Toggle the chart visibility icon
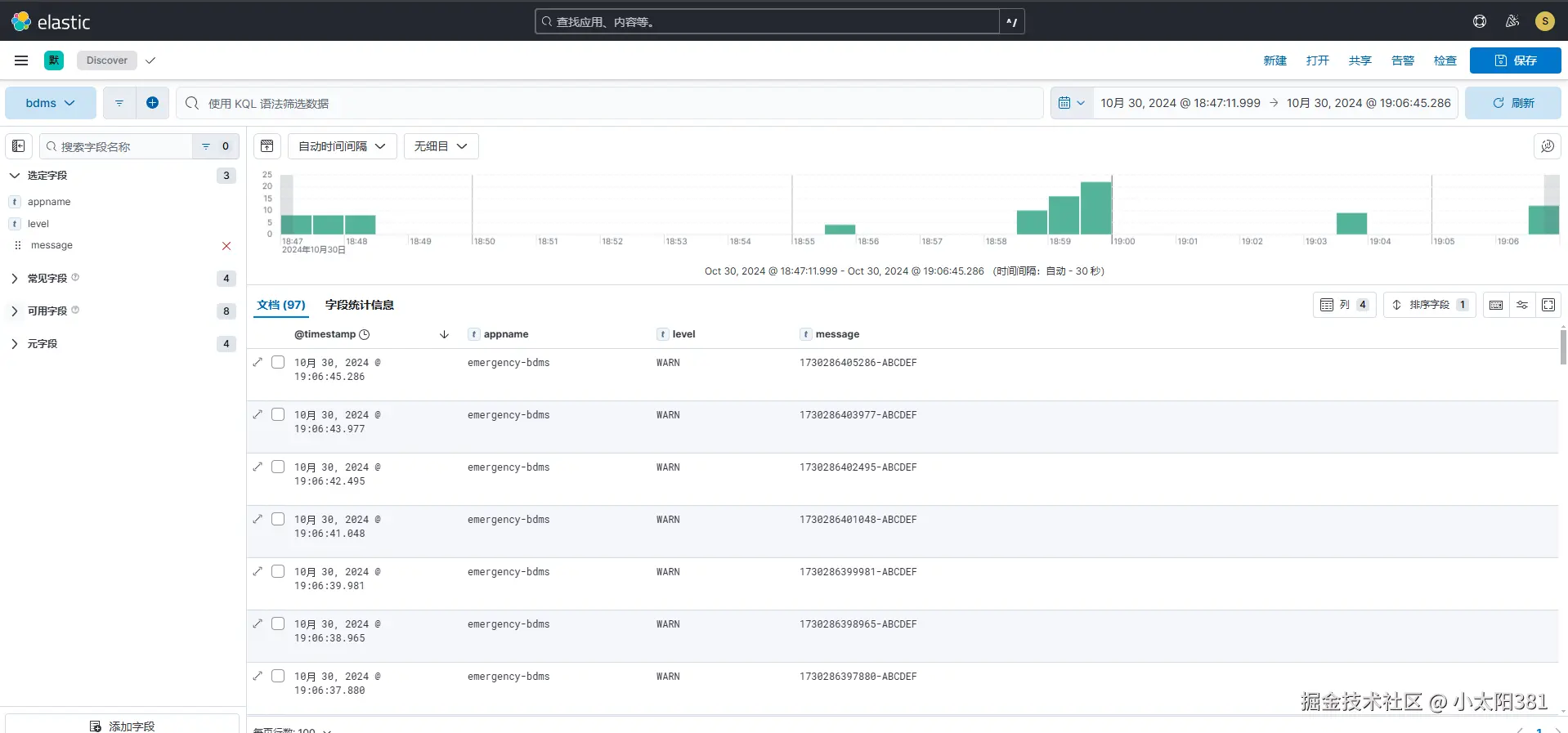Image resolution: width=1568 pixels, height=733 pixels. 267,146
